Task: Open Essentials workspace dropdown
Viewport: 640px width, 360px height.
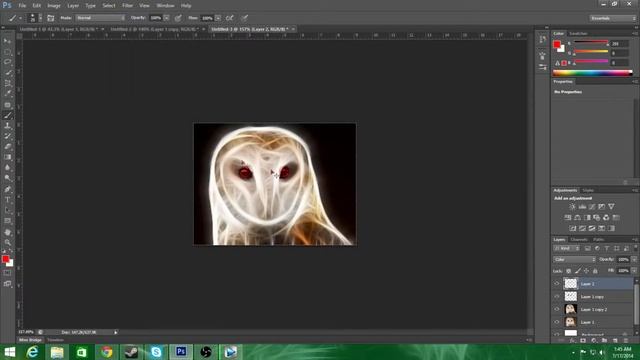Action: (x=613, y=18)
